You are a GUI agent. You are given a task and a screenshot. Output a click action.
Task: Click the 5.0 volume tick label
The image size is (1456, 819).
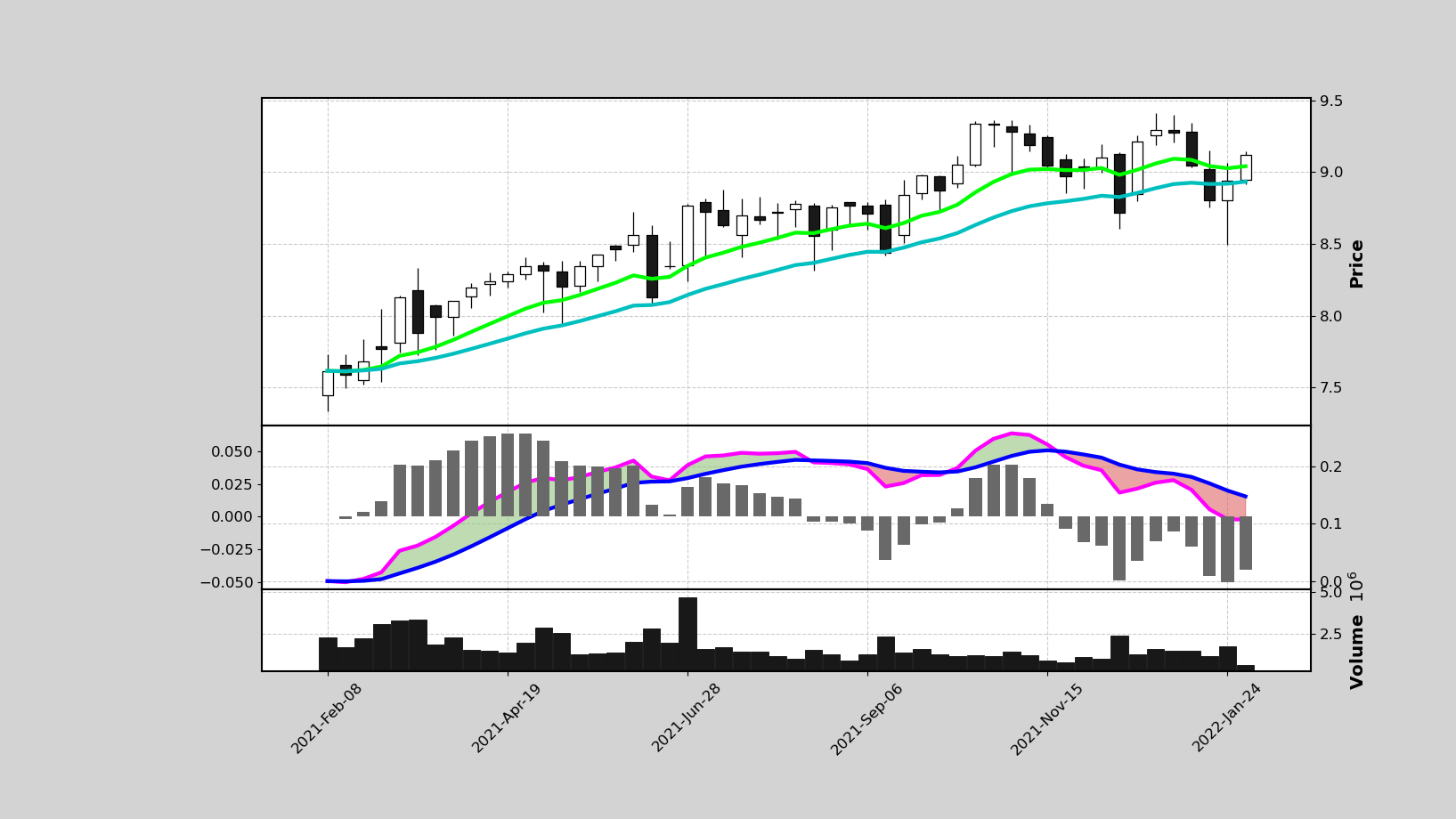pyautogui.click(x=1330, y=593)
